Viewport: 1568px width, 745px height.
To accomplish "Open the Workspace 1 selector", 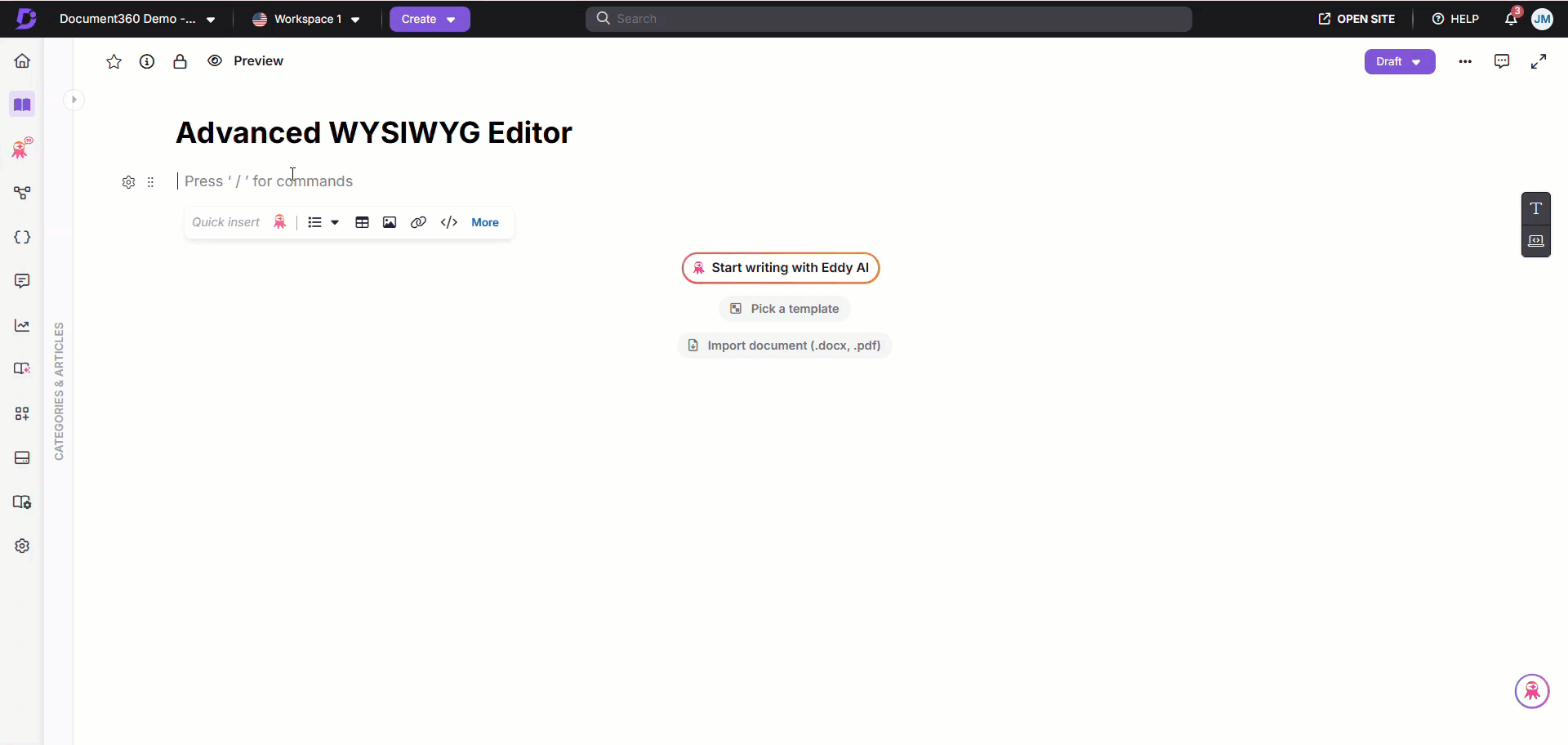I will [x=306, y=19].
